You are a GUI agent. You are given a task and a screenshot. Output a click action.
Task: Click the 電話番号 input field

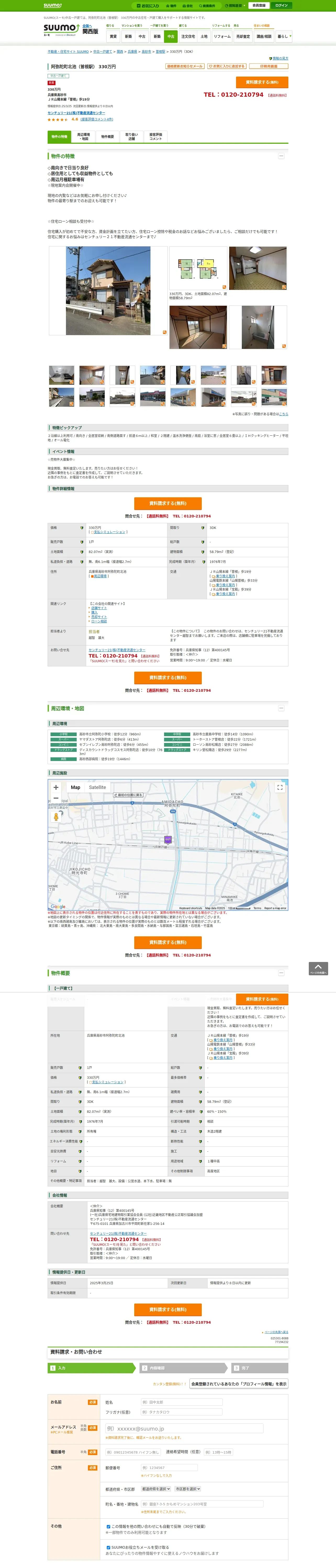[x=133, y=1452]
